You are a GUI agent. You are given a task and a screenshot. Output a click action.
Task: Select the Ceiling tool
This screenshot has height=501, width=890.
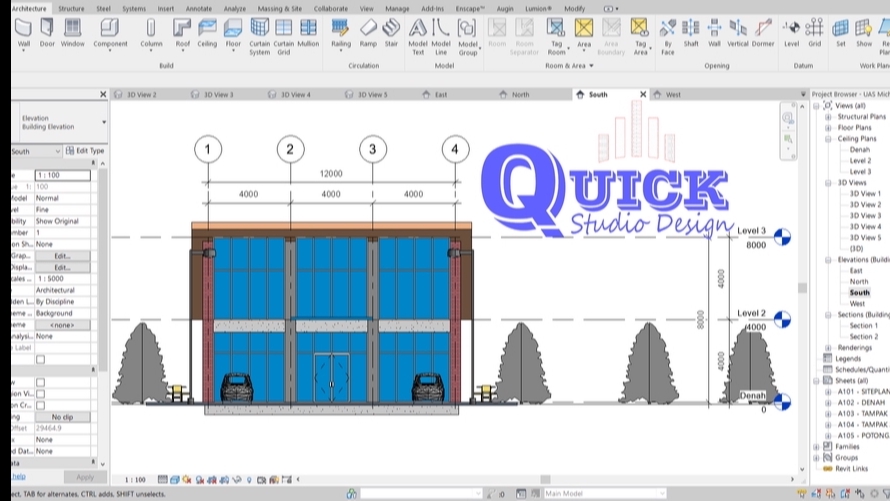point(207,33)
